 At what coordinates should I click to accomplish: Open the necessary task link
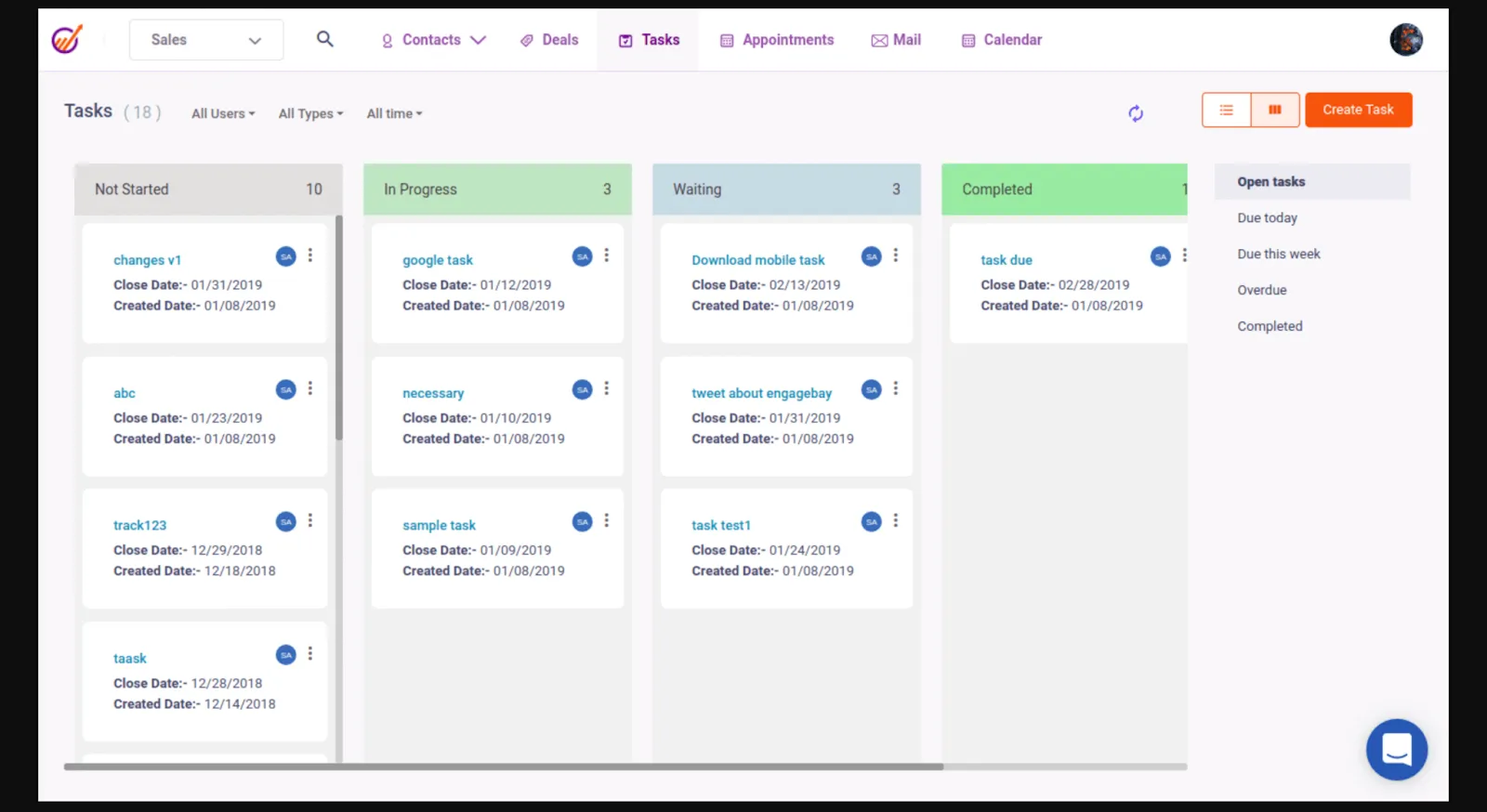pyautogui.click(x=433, y=393)
